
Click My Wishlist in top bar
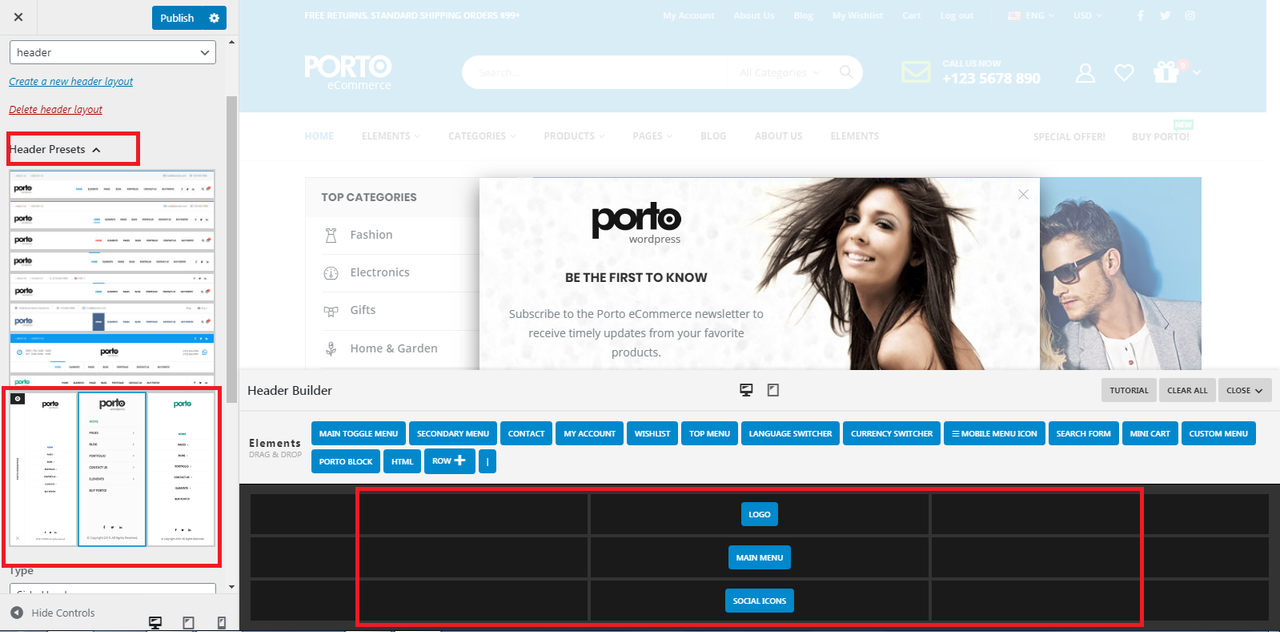point(858,15)
